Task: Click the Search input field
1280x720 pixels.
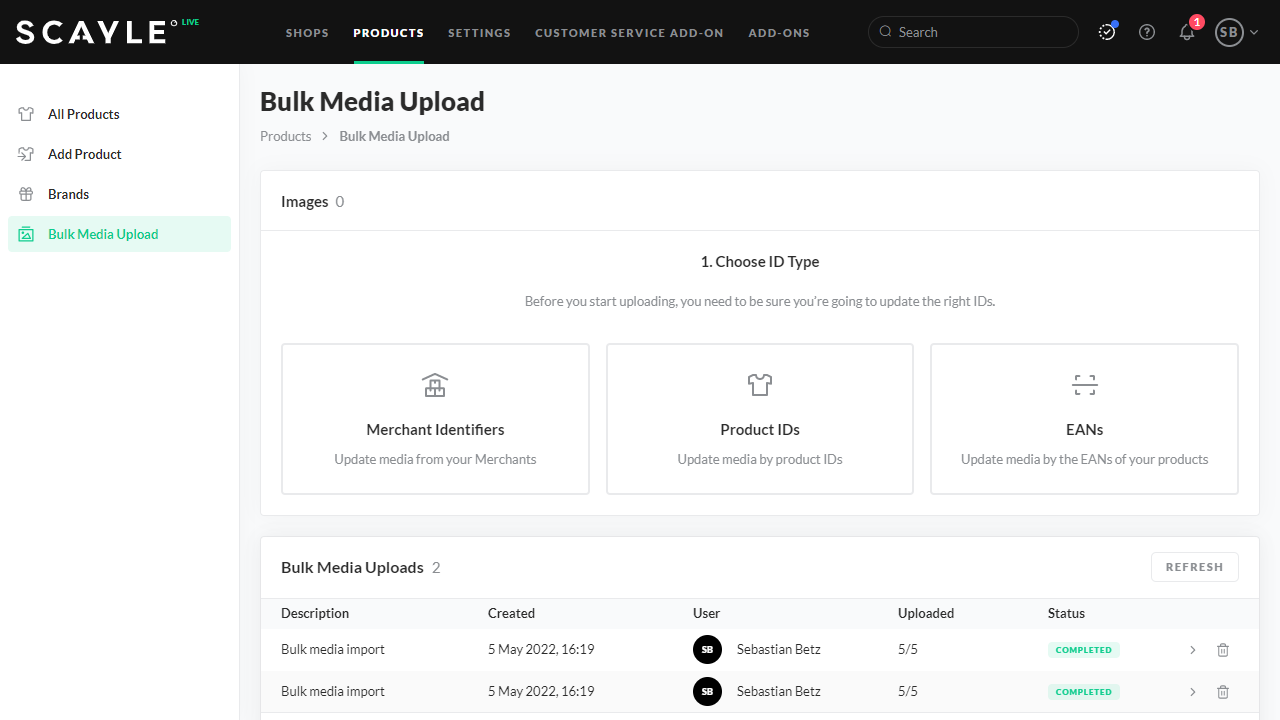Action: point(980,32)
